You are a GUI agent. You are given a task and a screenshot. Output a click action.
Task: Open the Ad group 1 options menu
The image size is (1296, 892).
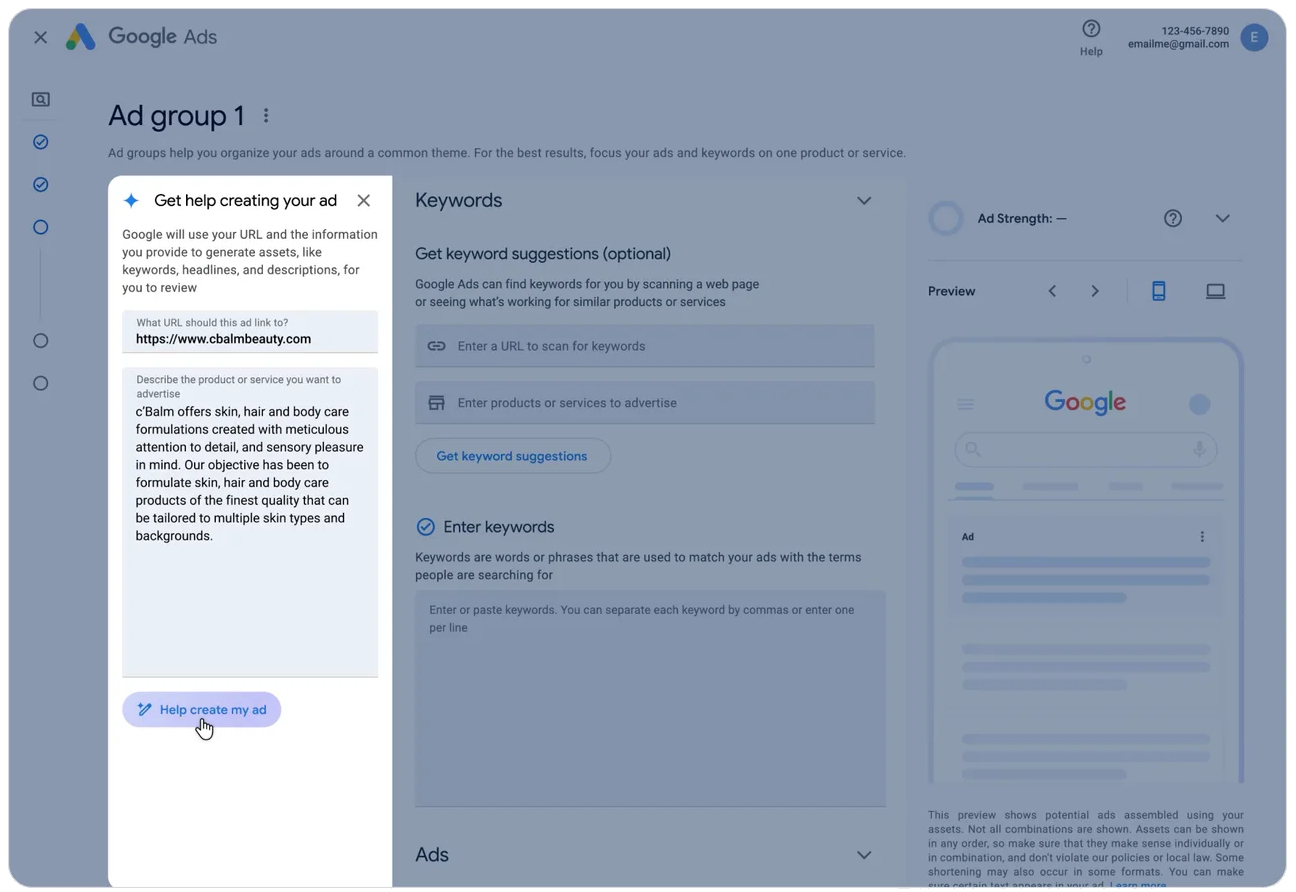click(x=265, y=115)
